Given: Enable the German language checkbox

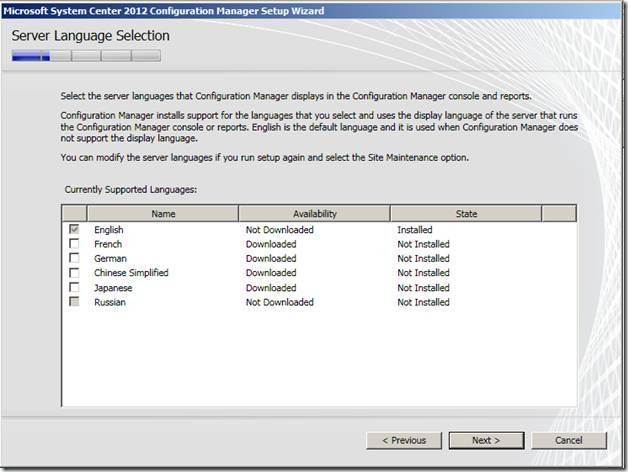Looking at the screenshot, I should 74,258.
